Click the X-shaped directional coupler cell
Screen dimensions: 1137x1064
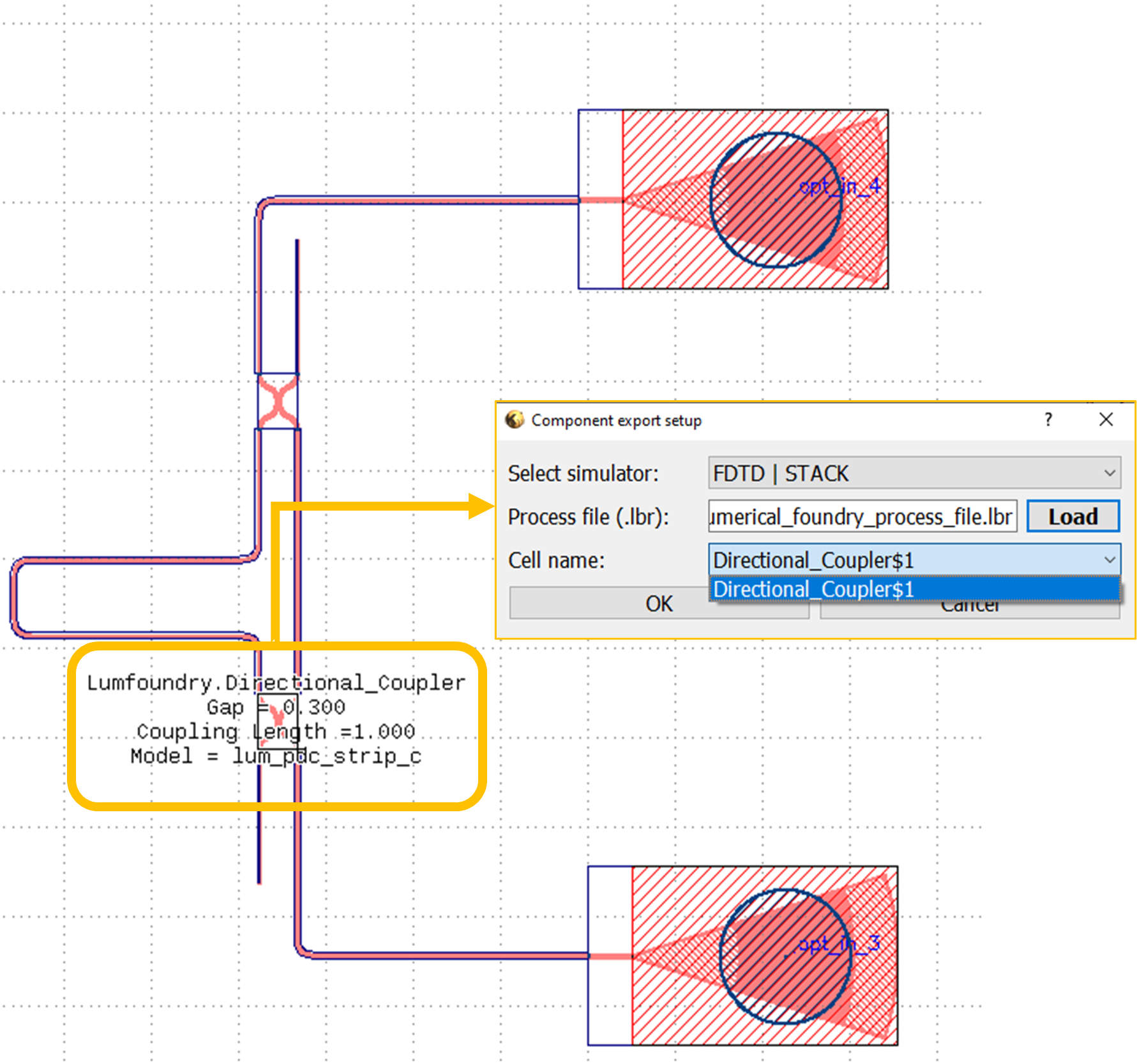click(278, 401)
